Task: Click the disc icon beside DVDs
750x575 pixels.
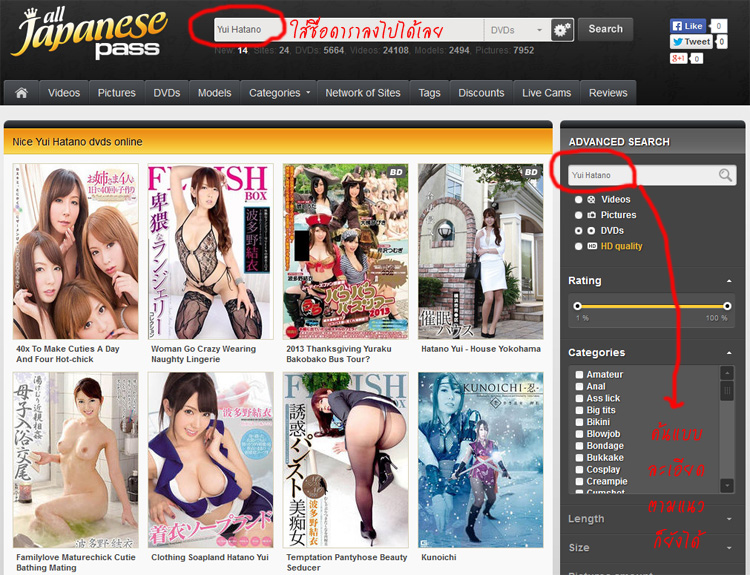Action: pos(591,231)
